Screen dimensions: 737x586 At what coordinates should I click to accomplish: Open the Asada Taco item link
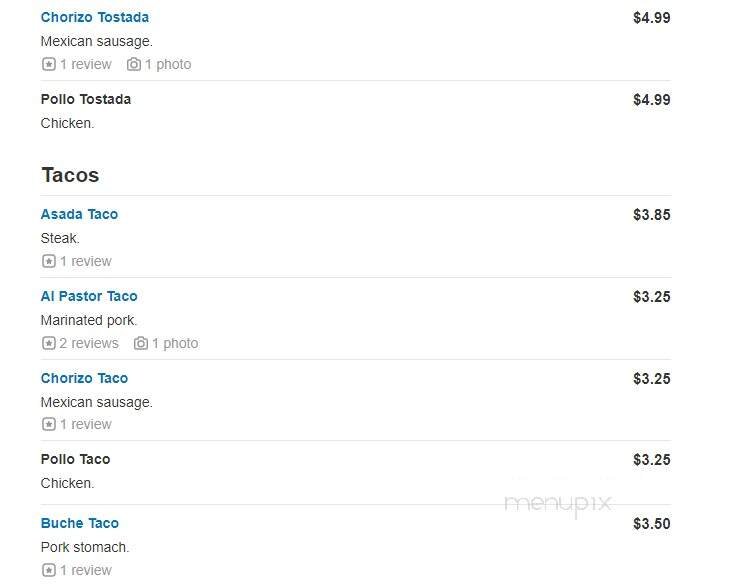click(79, 214)
